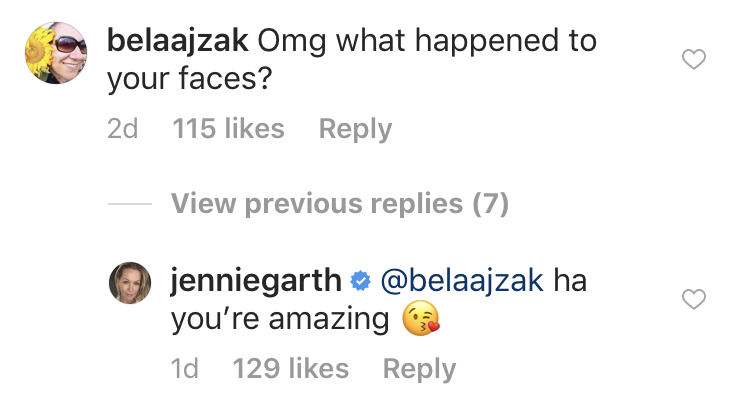Image resolution: width=750 pixels, height=410 pixels.
Task: Show the 115 likes list
Action: click(228, 129)
